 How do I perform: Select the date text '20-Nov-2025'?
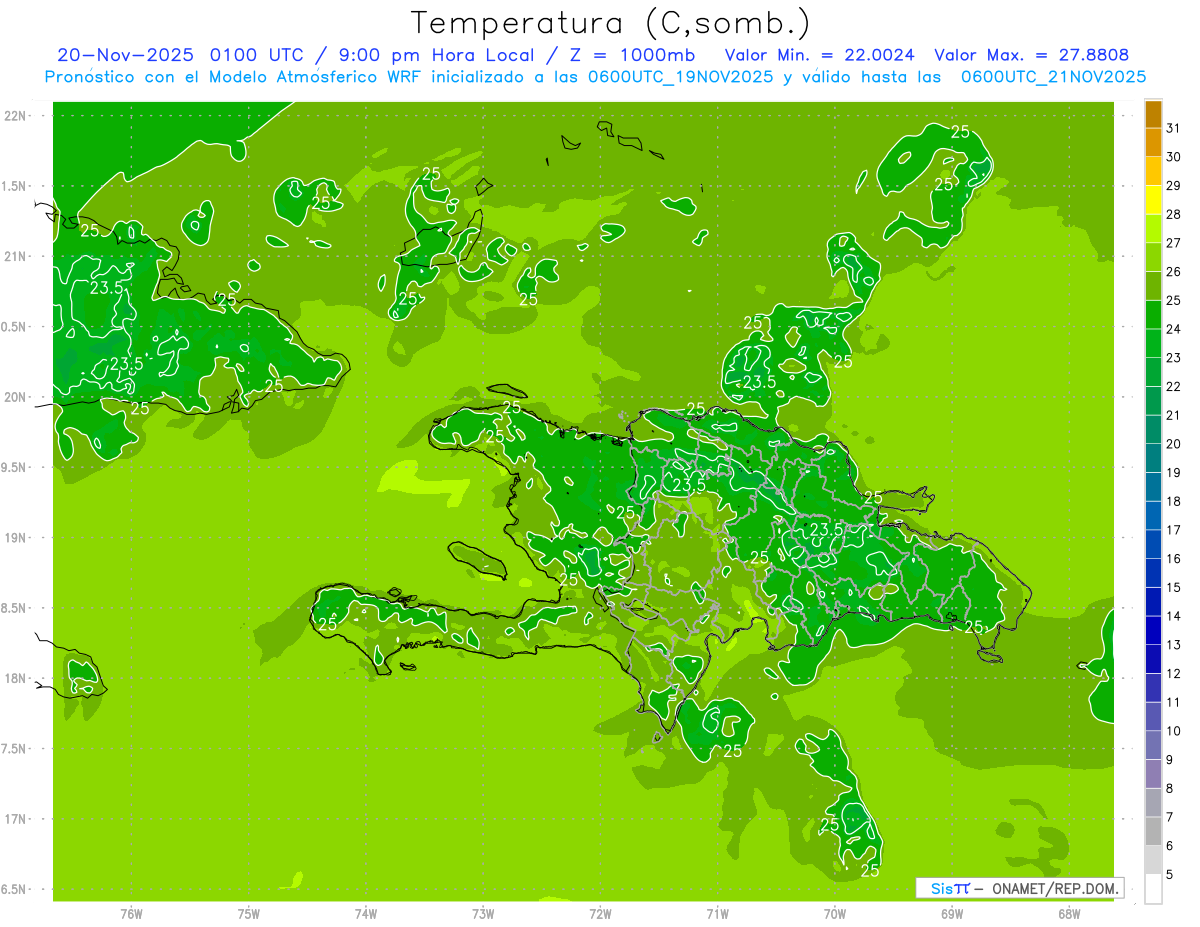click(x=127, y=55)
